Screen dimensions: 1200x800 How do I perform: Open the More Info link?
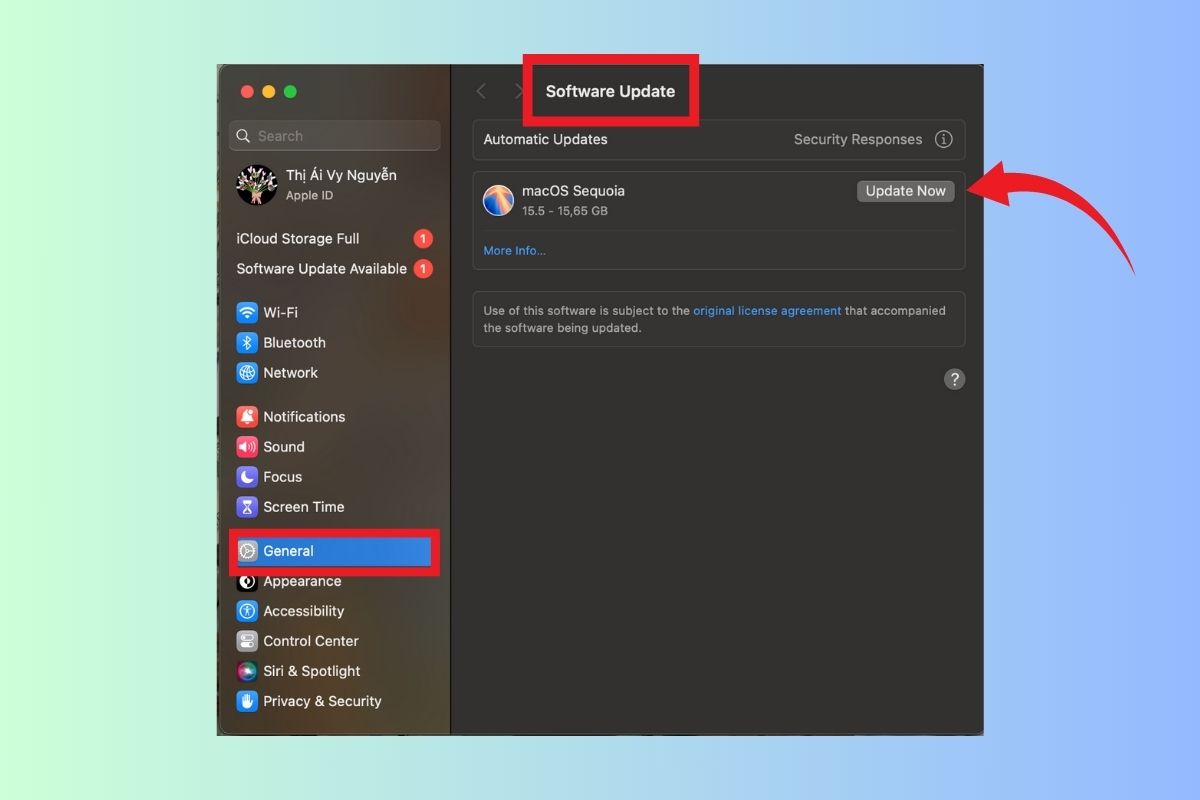pyautogui.click(x=515, y=251)
